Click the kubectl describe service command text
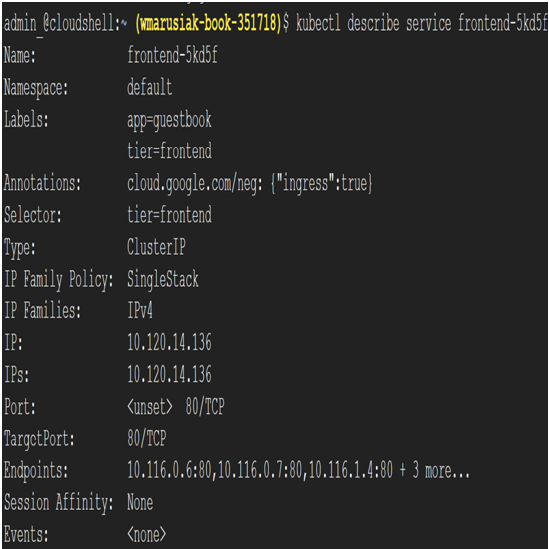Screen dimensions: 549x549 coord(422,23)
